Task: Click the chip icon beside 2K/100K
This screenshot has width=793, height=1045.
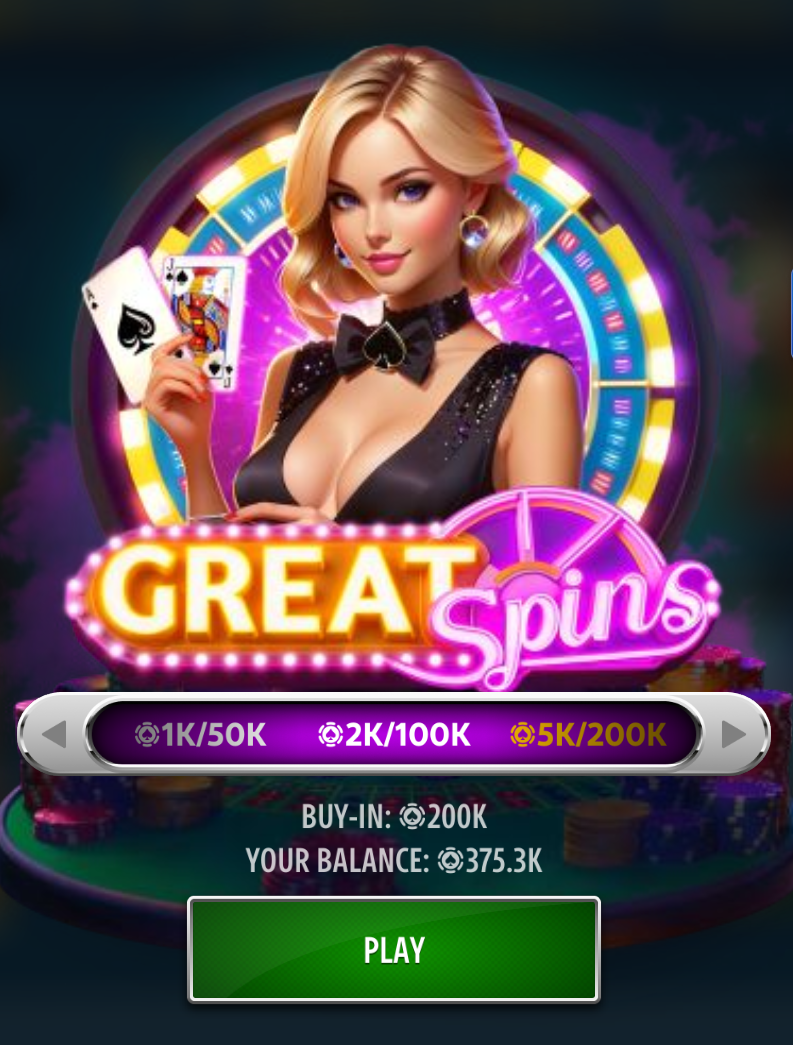Action: [x=330, y=735]
